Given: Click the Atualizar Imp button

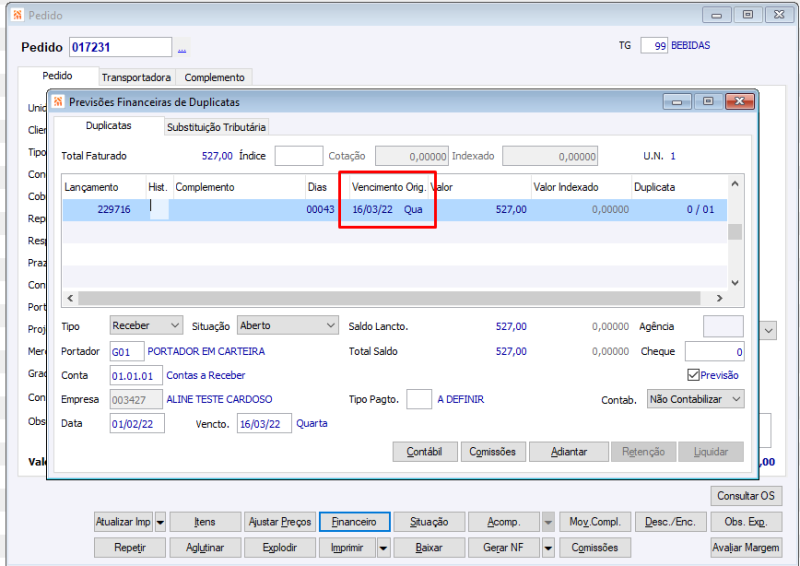Looking at the screenshot, I should [x=124, y=522].
